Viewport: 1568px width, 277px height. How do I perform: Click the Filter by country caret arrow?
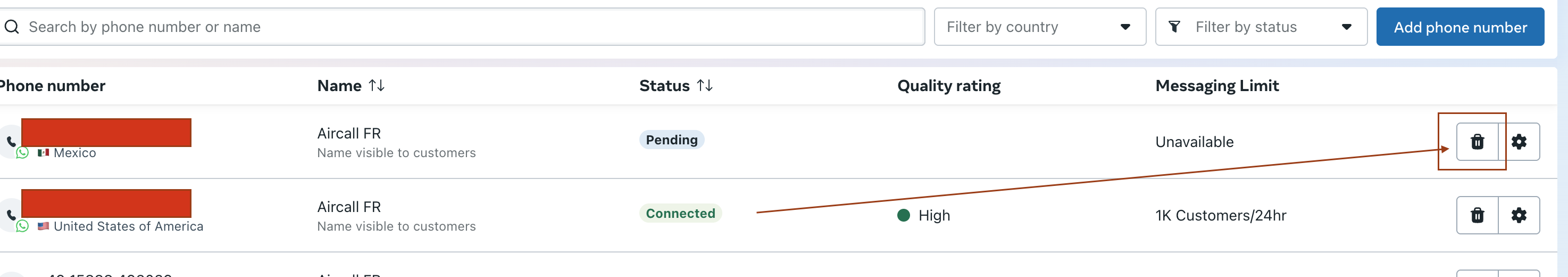click(x=1125, y=27)
